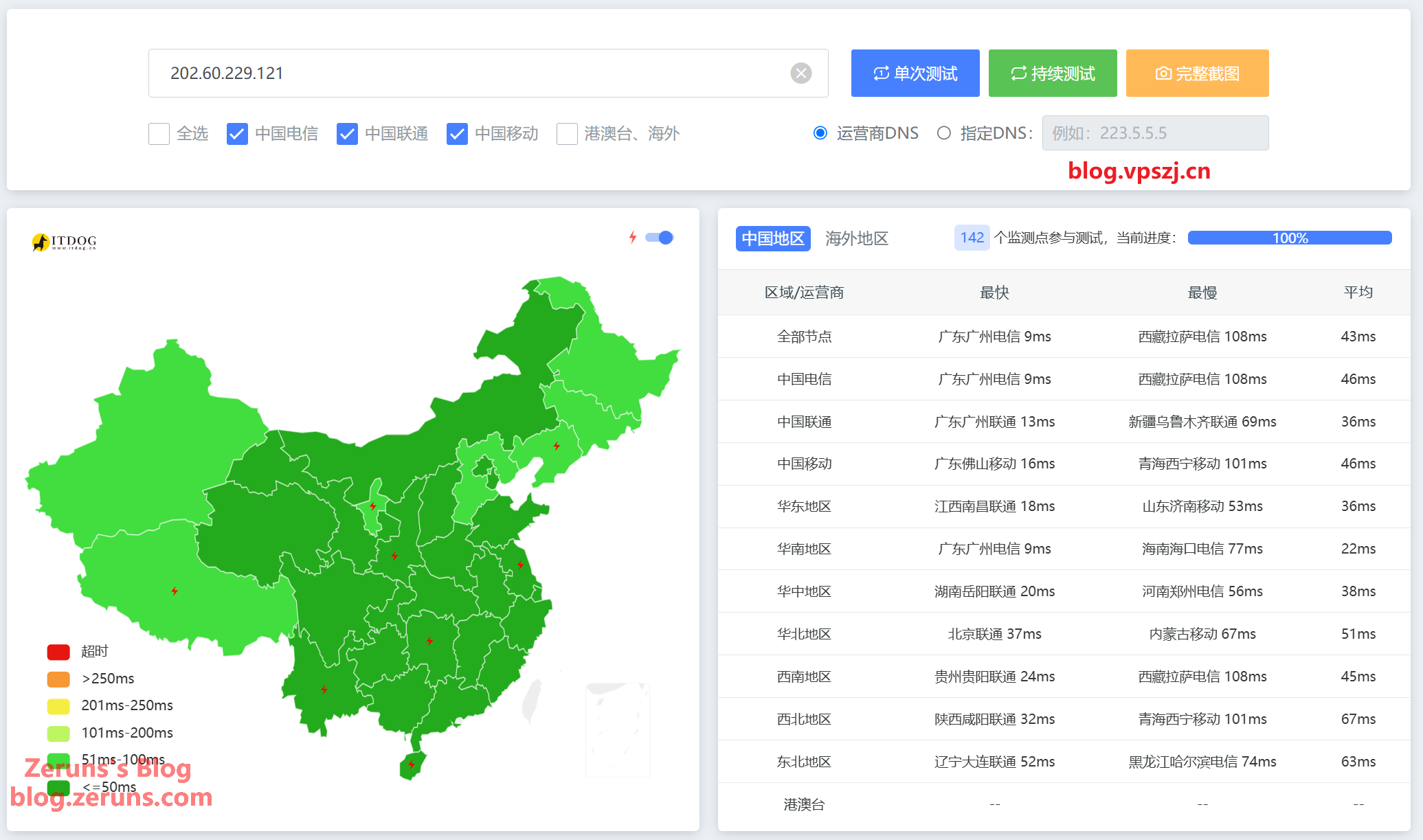Switch to the 海外地区 tab

tap(856, 238)
